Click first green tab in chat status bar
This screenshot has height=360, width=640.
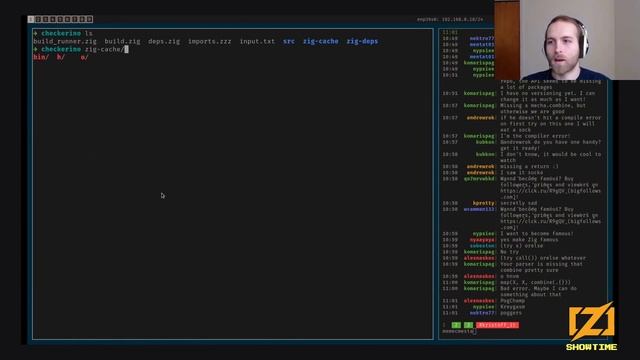[456, 325]
